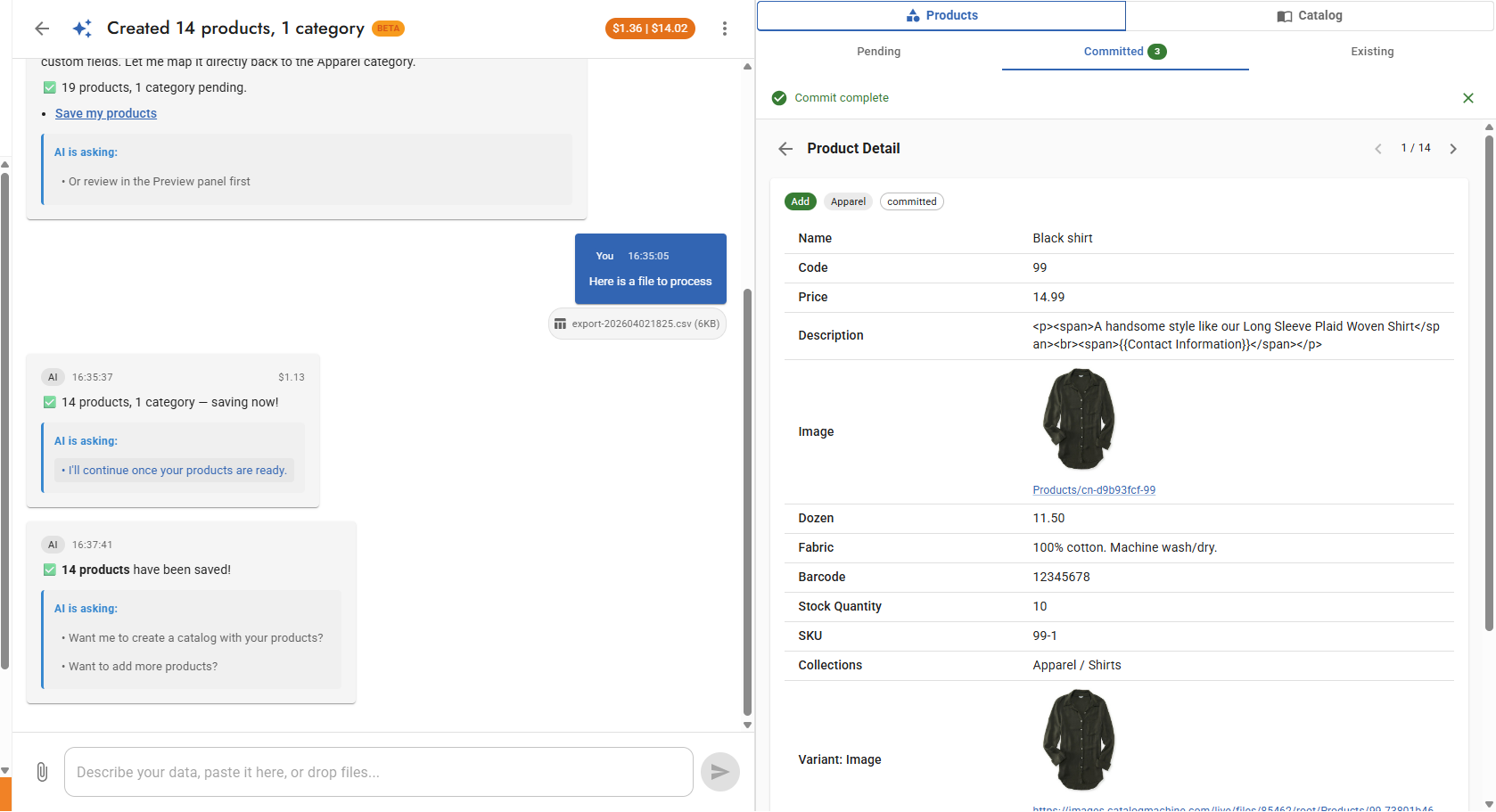Viewport: 1496px width, 812px height.
Task: Click the Black shirt image thumbnail
Action: [x=1078, y=419]
